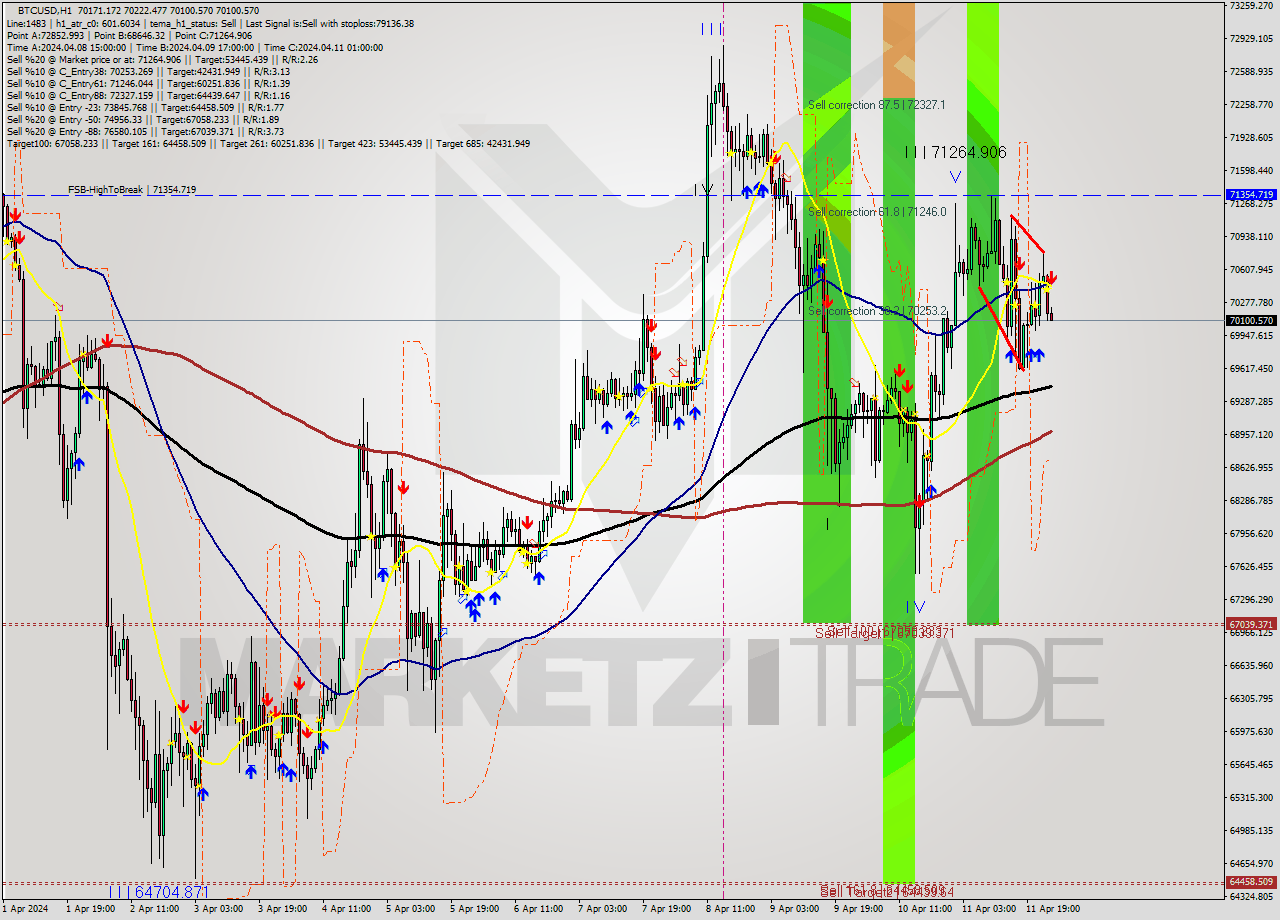1280x920 pixels.
Task: Click blue 71354.719 price tag on axis
Action: (x=1251, y=195)
